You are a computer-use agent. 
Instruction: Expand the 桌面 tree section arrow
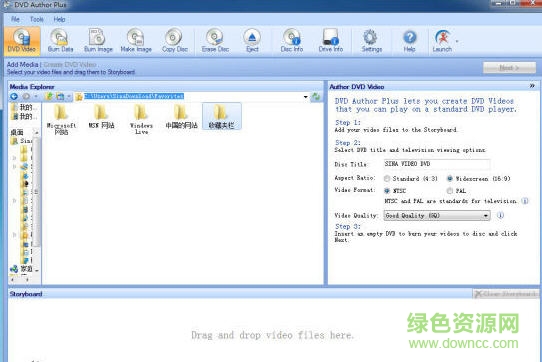[x=36, y=132]
